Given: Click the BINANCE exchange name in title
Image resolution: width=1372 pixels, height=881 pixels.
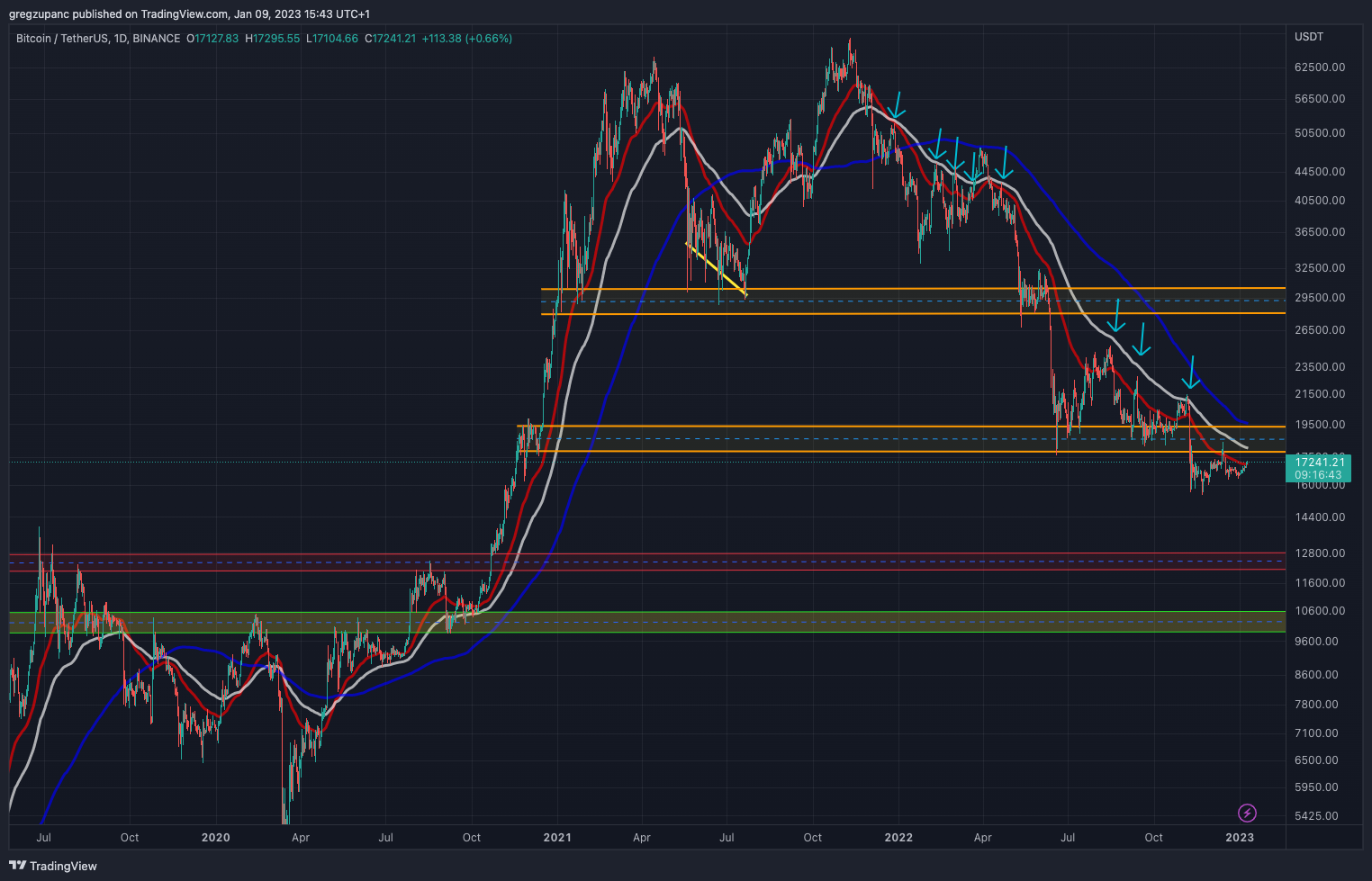Looking at the screenshot, I should 157,39.
